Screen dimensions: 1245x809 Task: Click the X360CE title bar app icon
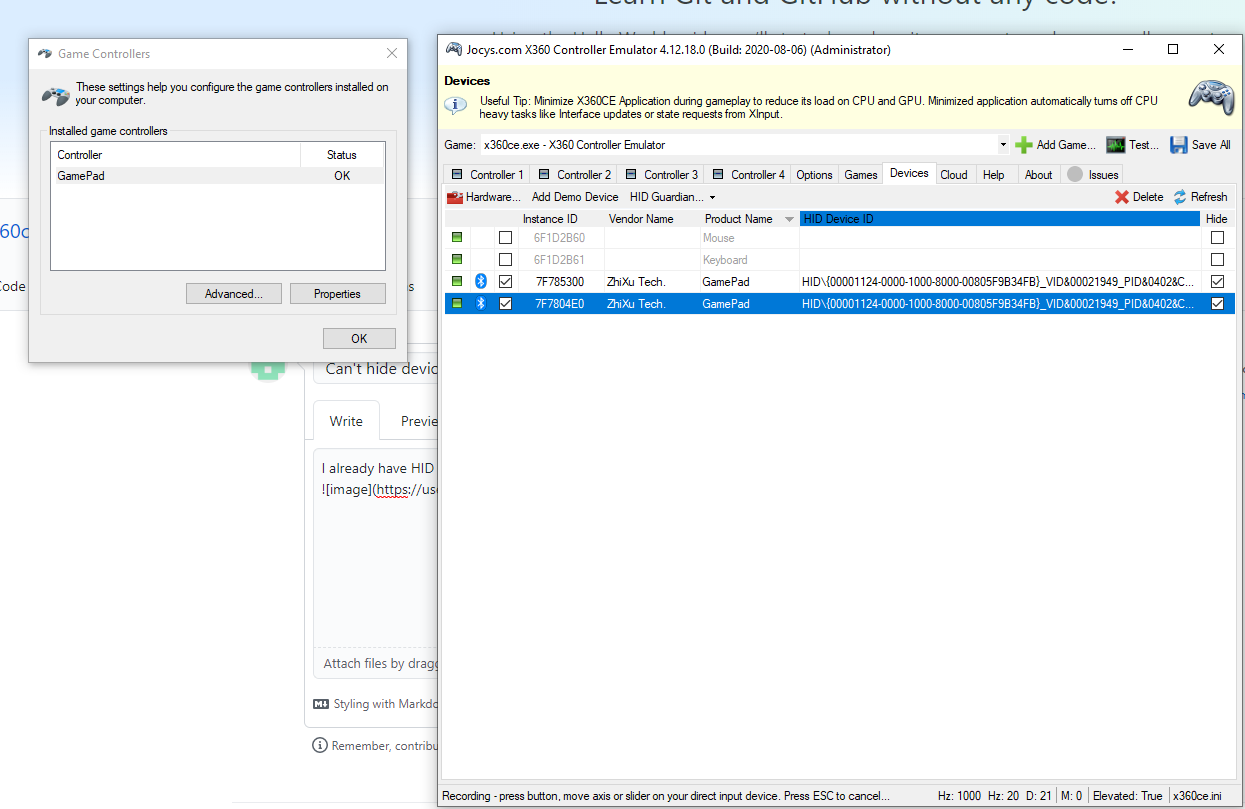(454, 49)
